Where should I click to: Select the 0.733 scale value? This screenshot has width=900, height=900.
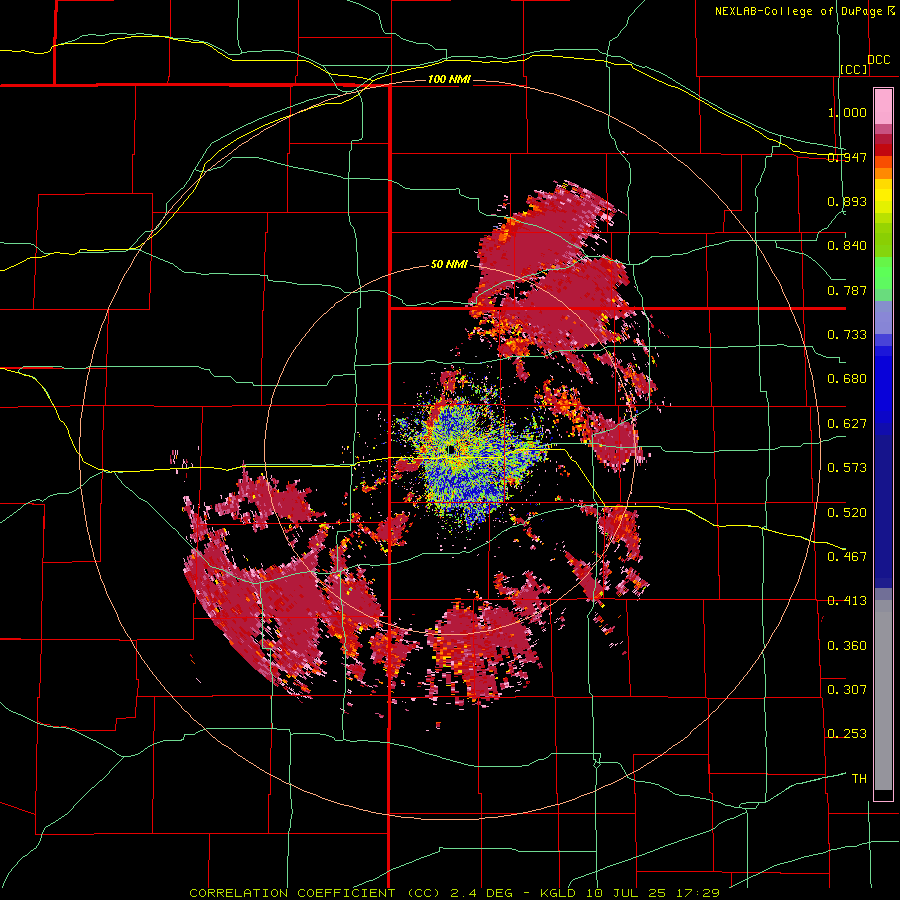847,335
